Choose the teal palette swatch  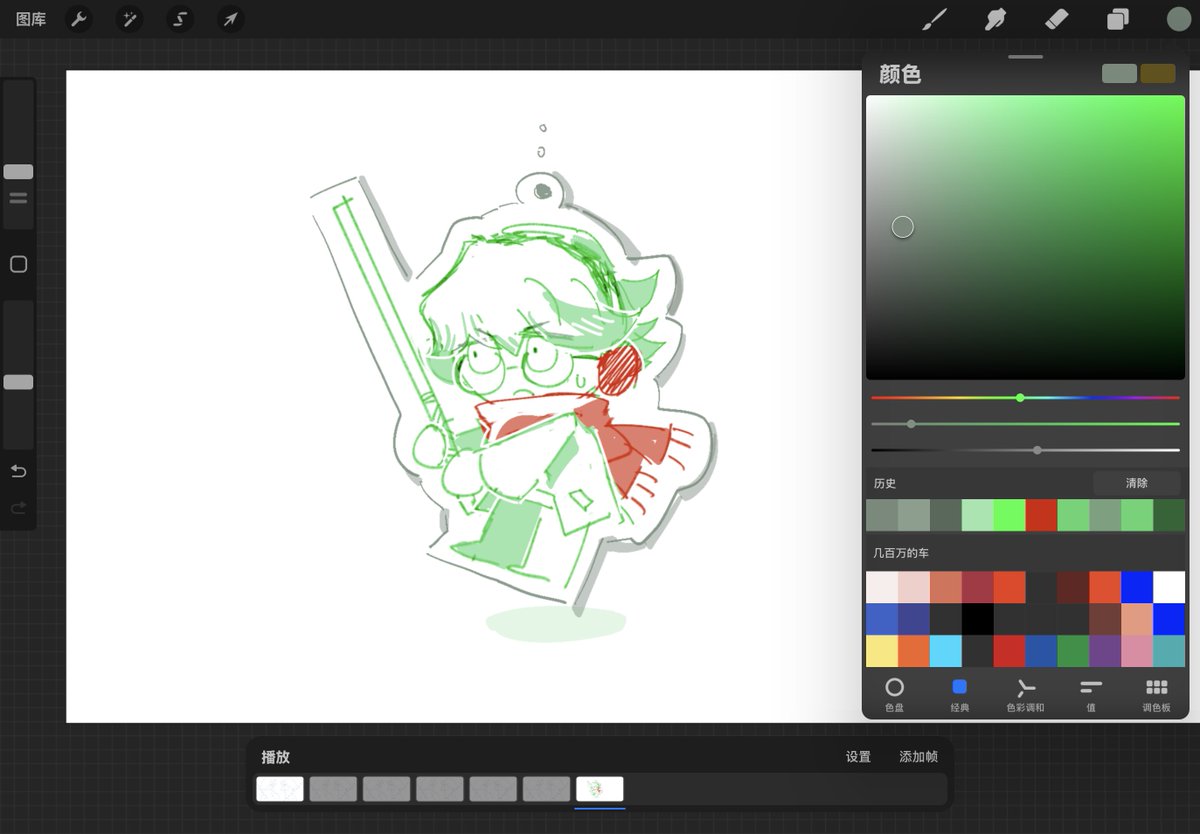(1169, 651)
